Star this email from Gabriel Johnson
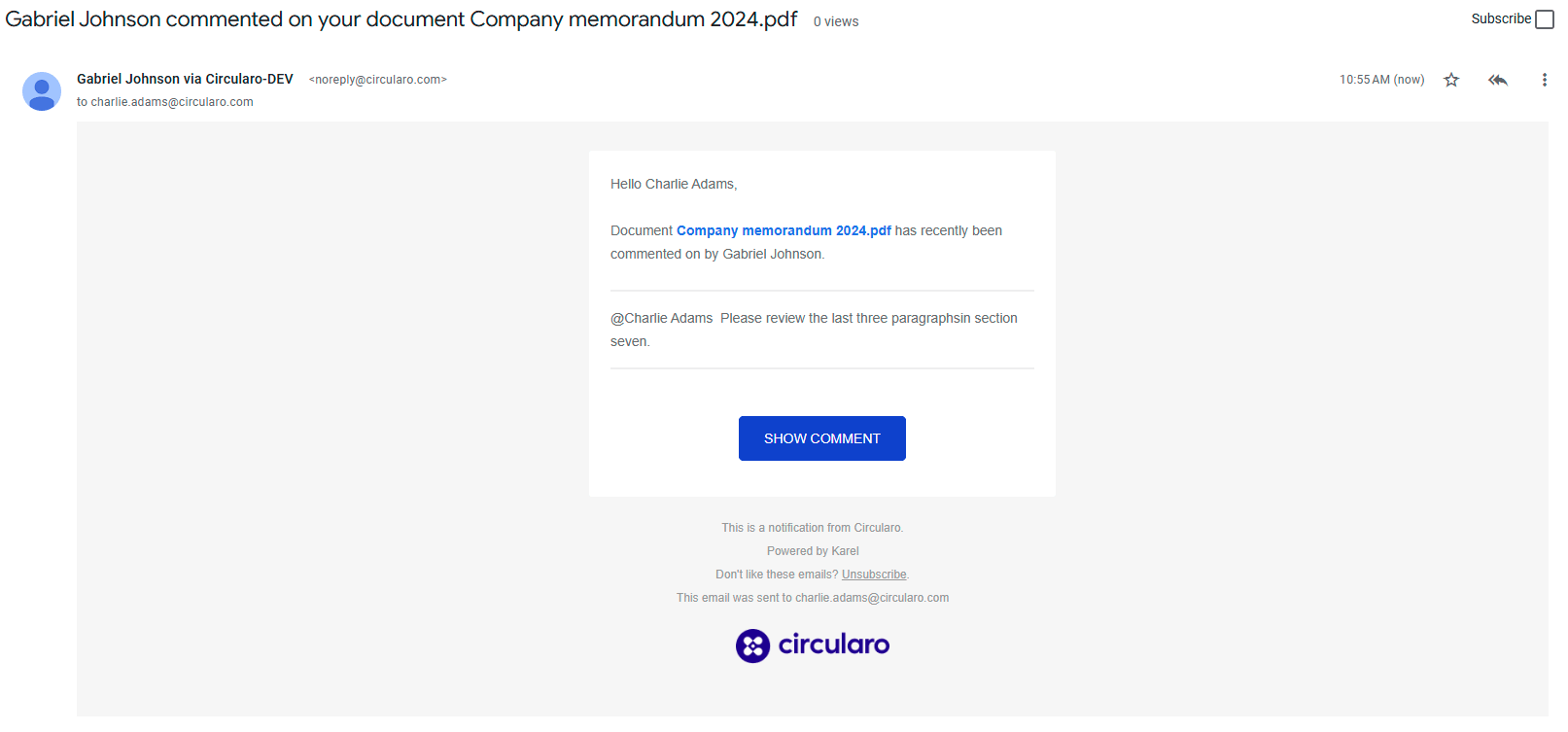 (x=1451, y=80)
